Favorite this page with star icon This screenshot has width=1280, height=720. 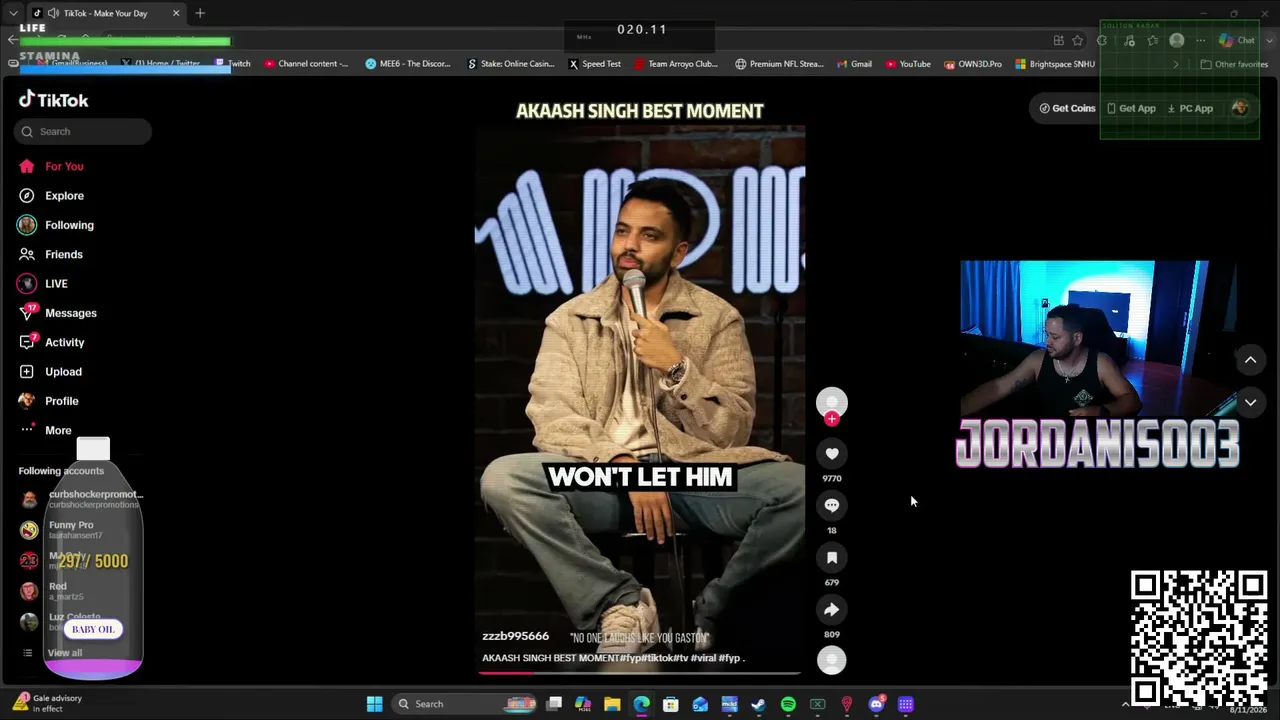(1077, 40)
